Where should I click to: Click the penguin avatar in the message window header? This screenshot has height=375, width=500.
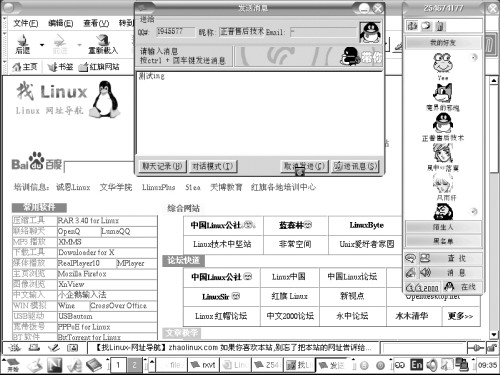pyautogui.click(x=370, y=32)
